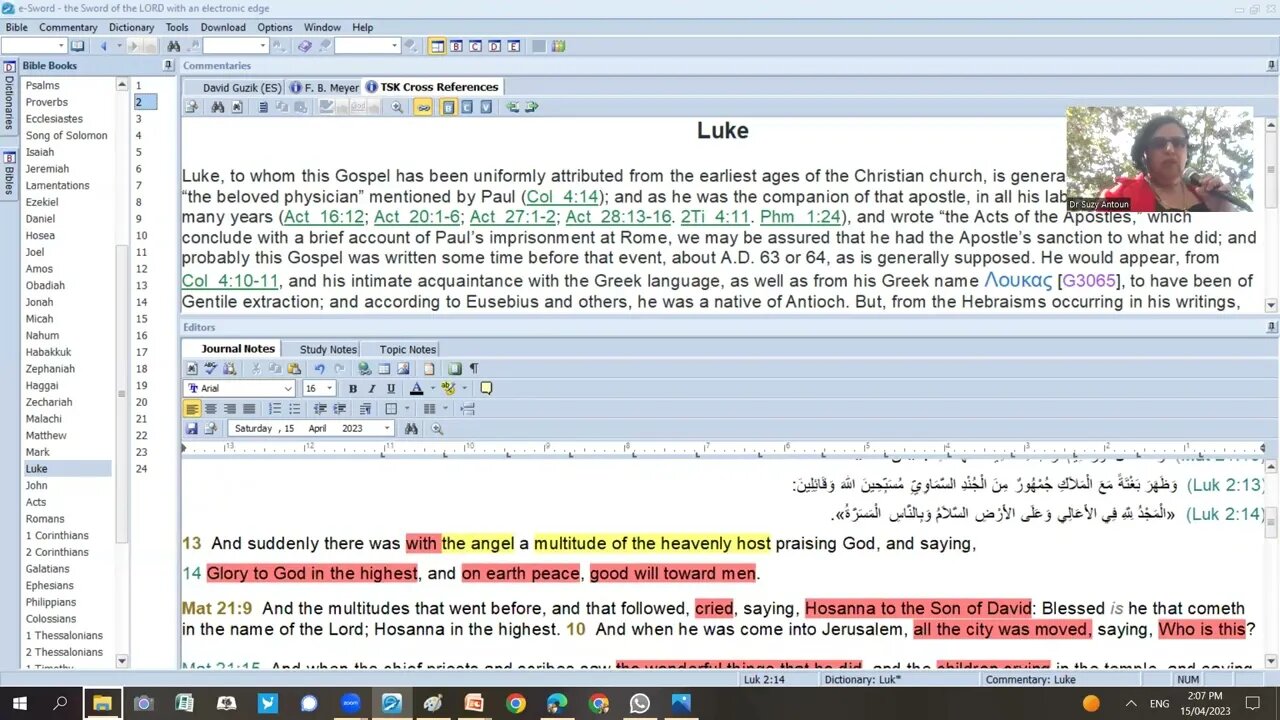Image resolution: width=1280 pixels, height=720 pixels.
Task: Run spell check in the editor toolbar
Action: point(211,368)
